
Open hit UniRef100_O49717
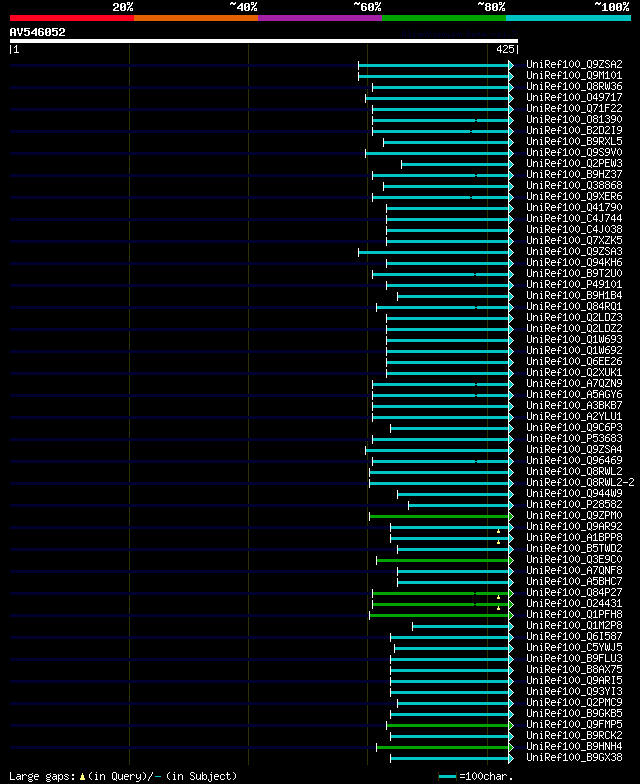574,98
